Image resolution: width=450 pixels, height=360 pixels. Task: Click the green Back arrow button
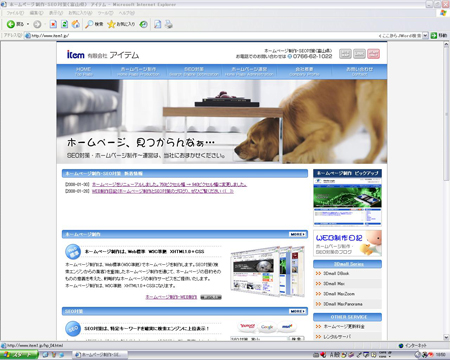click(x=11, y=24)
